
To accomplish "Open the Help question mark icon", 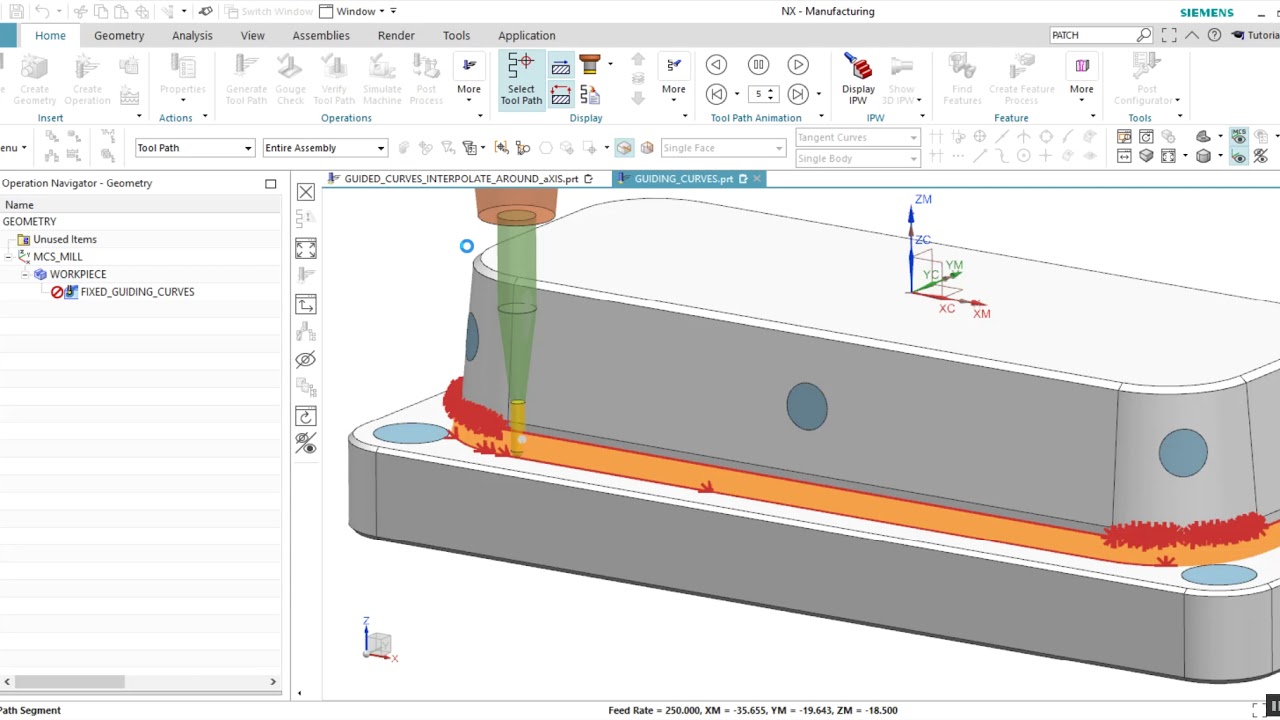I will (x=1214, y=35).
